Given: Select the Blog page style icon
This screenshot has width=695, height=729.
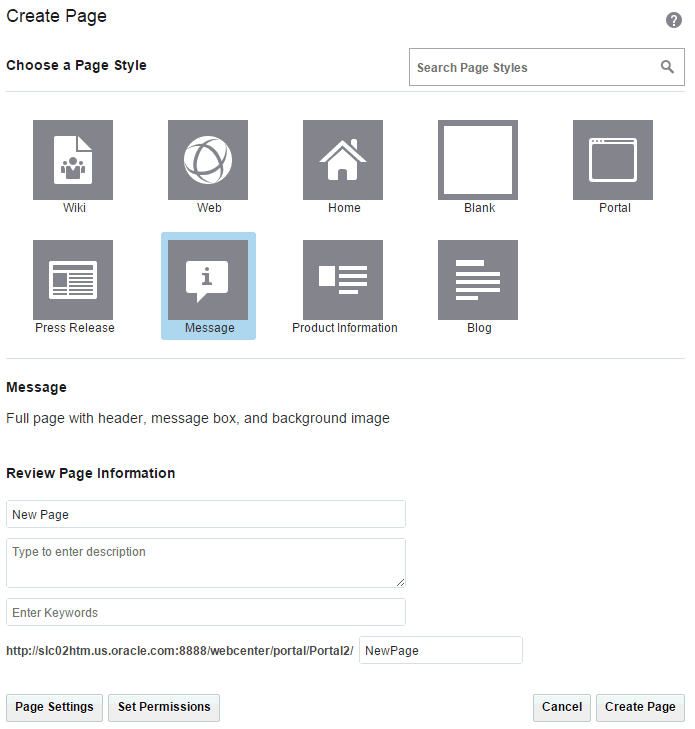Looking at the screenshot, I should click(x=478, y=280).
